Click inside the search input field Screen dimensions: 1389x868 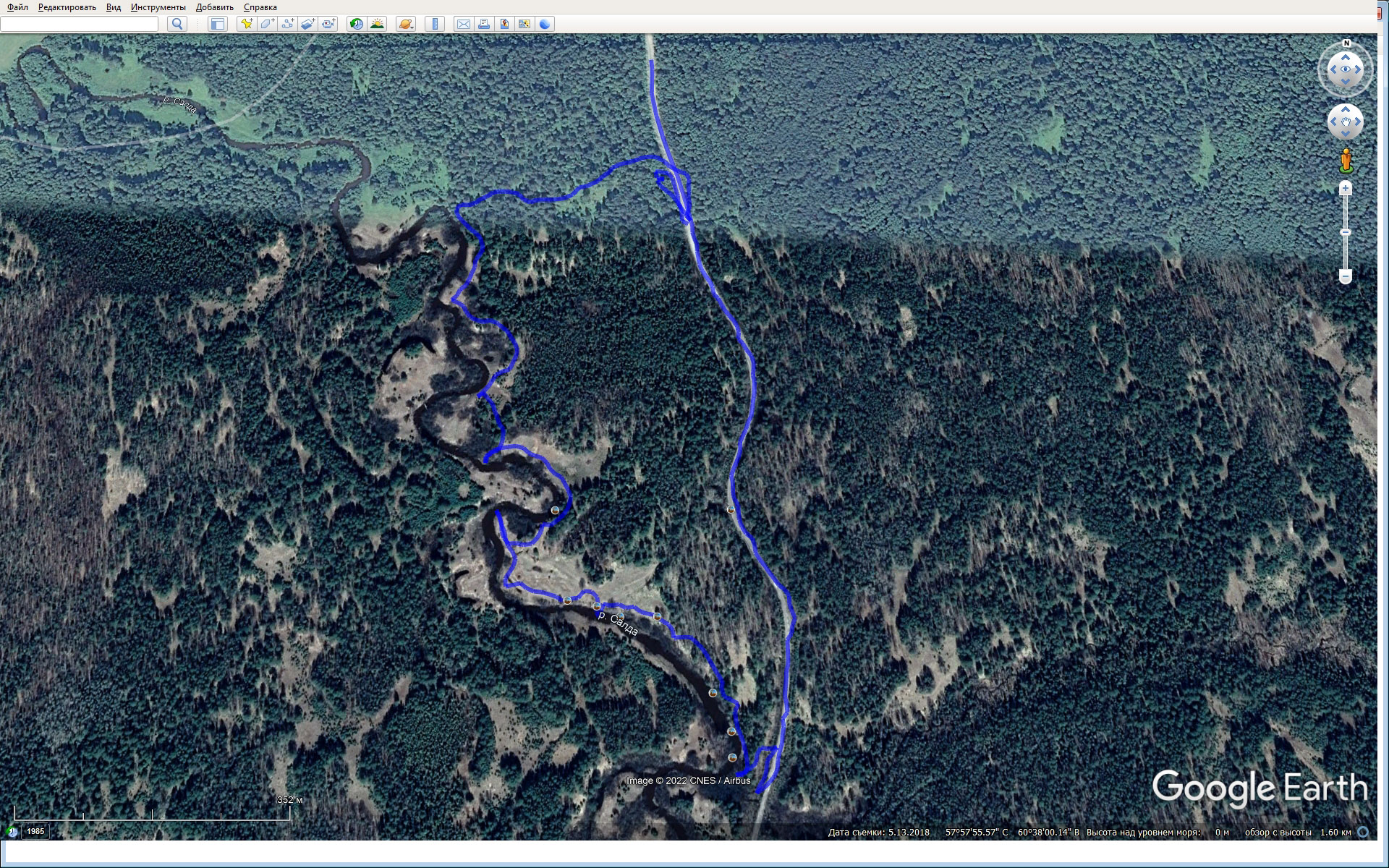pos(80,24)
